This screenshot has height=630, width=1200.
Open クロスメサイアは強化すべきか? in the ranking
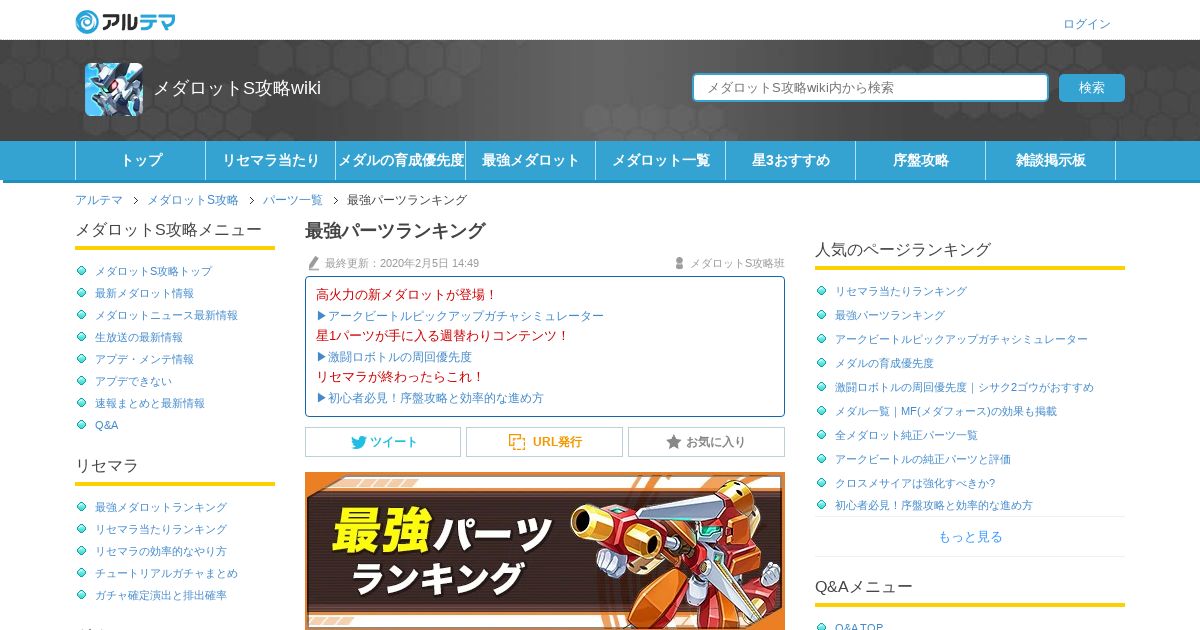click(x=915, y=483)
